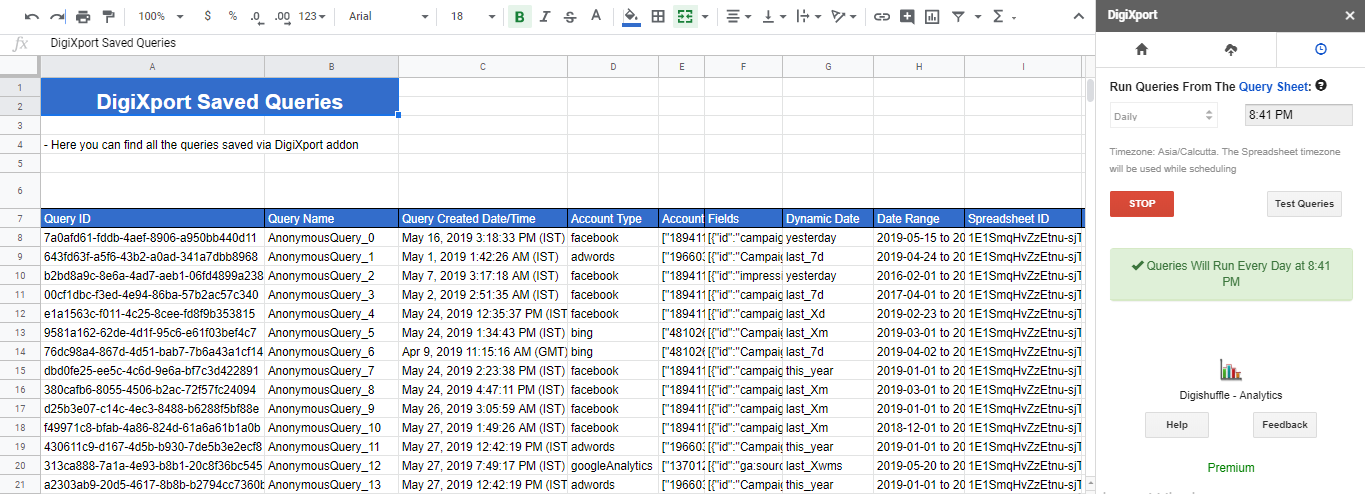The image size is (1365, 494).
Task: Click the Print icon
Action: [x=82, y=17]
